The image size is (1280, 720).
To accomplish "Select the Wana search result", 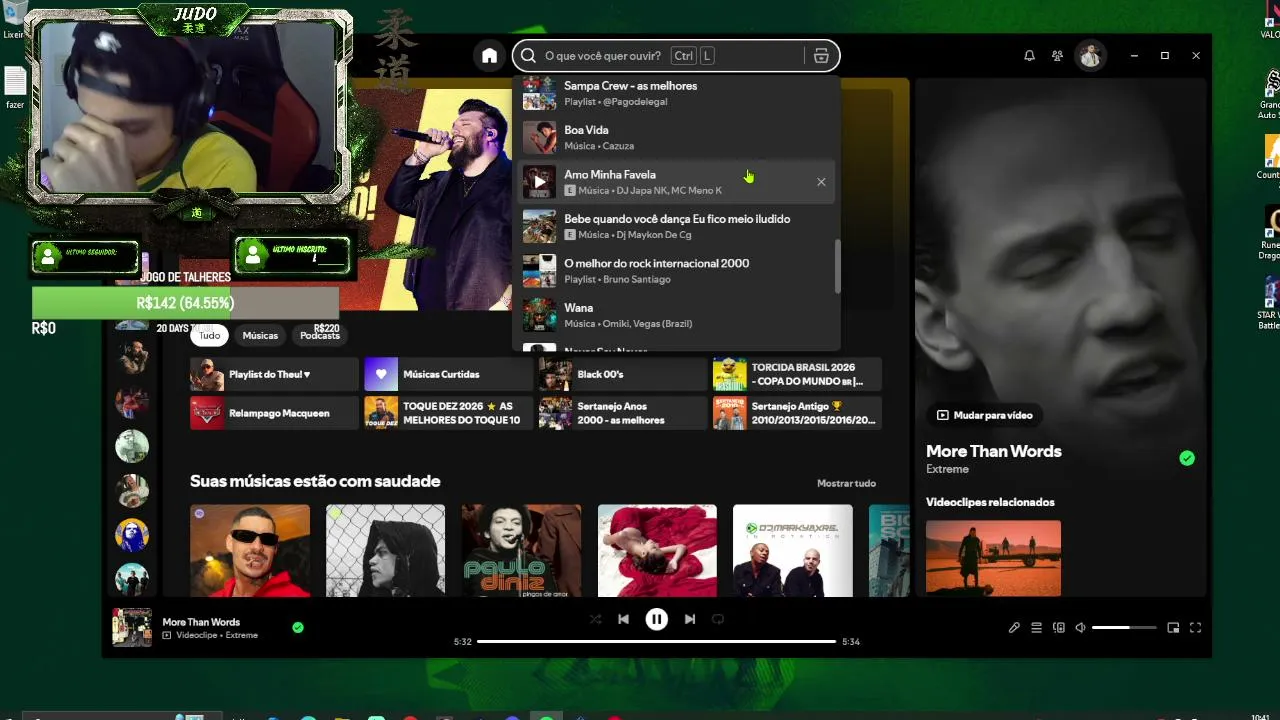I will (x=676, y=315).
